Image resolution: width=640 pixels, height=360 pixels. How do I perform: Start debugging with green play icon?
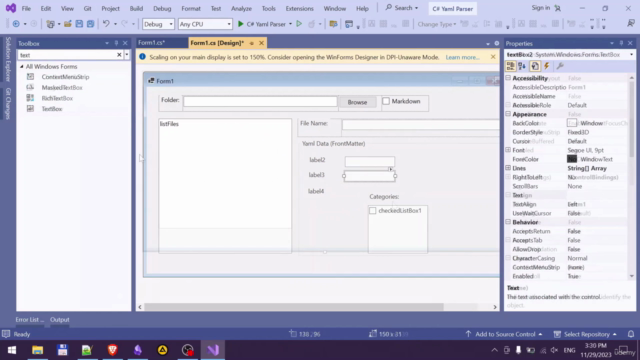point(240,24)
